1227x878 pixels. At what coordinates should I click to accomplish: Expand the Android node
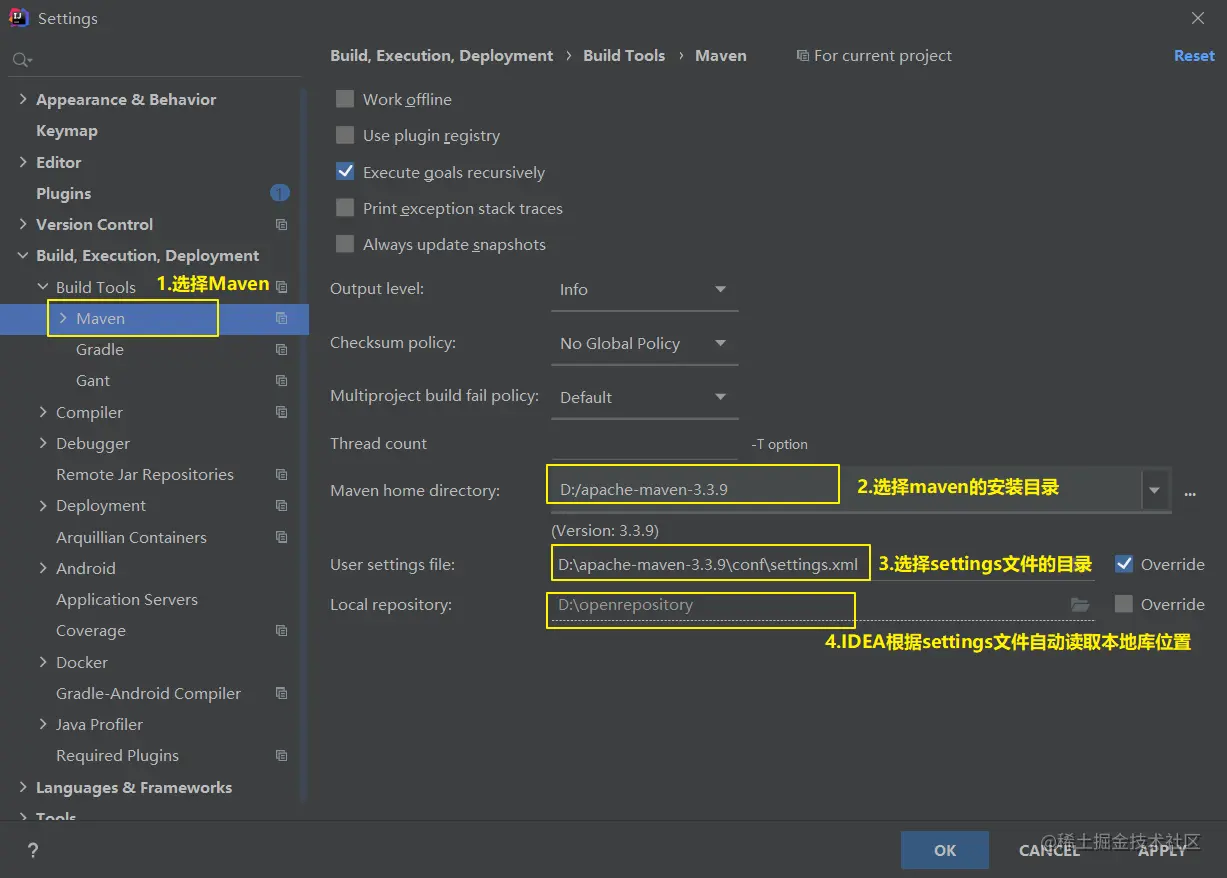tap(43, 568)
